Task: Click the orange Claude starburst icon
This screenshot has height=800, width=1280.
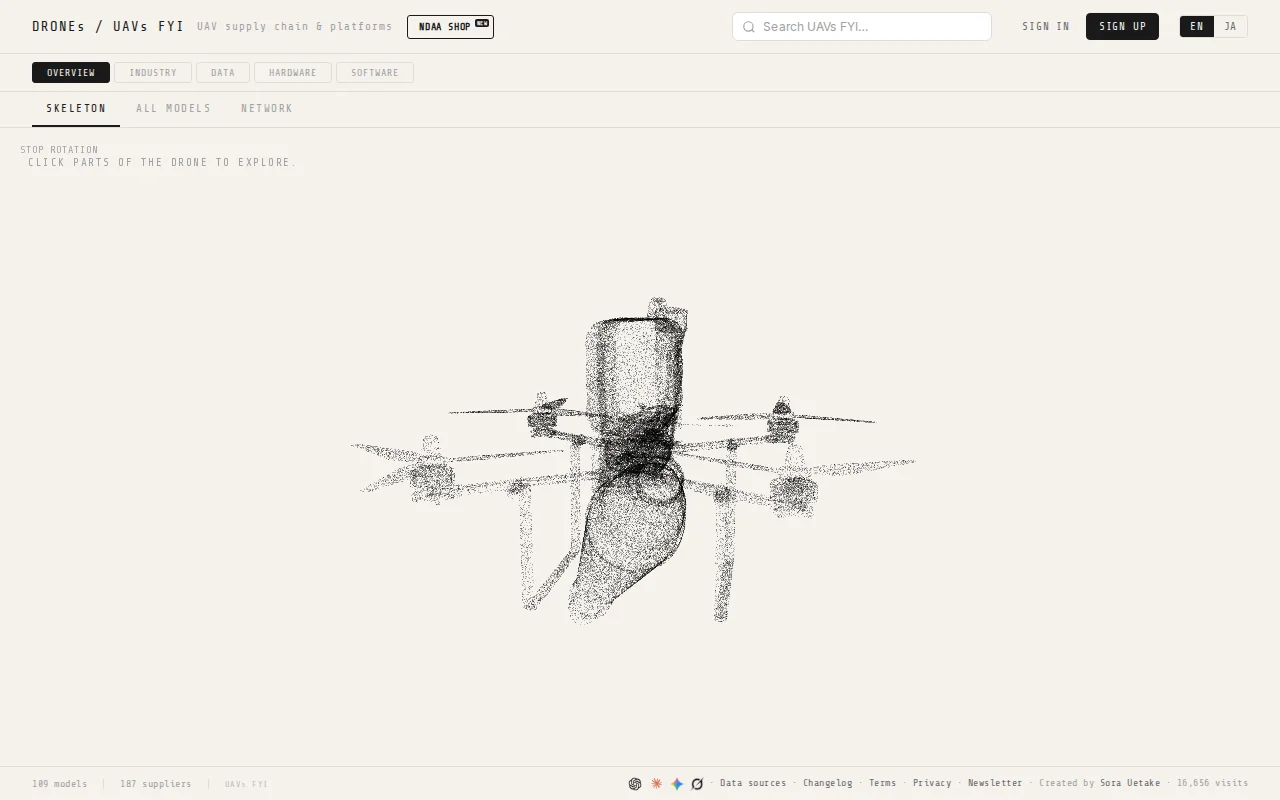Action: click(656, 784)
